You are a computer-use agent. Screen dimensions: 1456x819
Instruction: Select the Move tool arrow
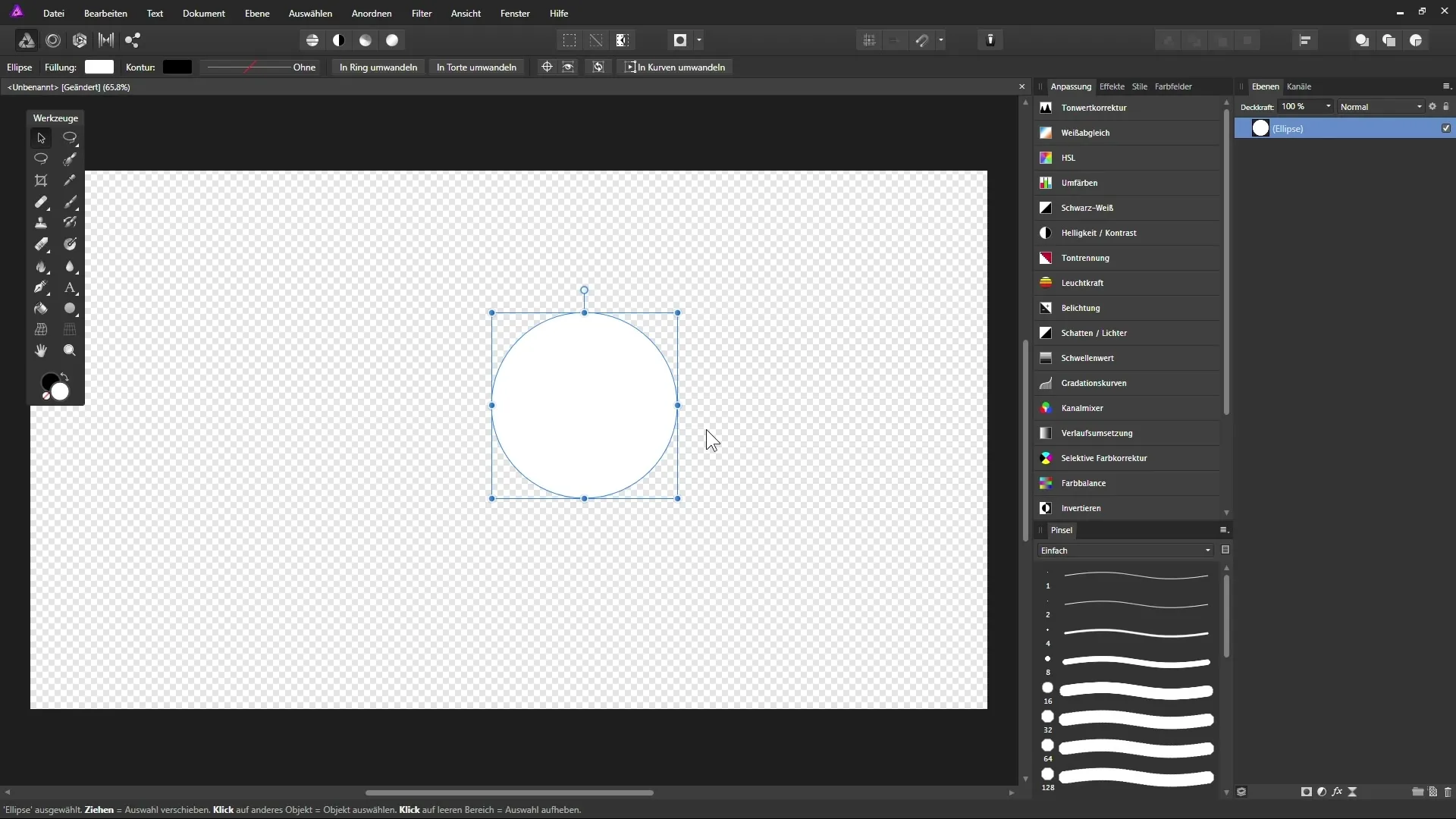tap(41, 138)
